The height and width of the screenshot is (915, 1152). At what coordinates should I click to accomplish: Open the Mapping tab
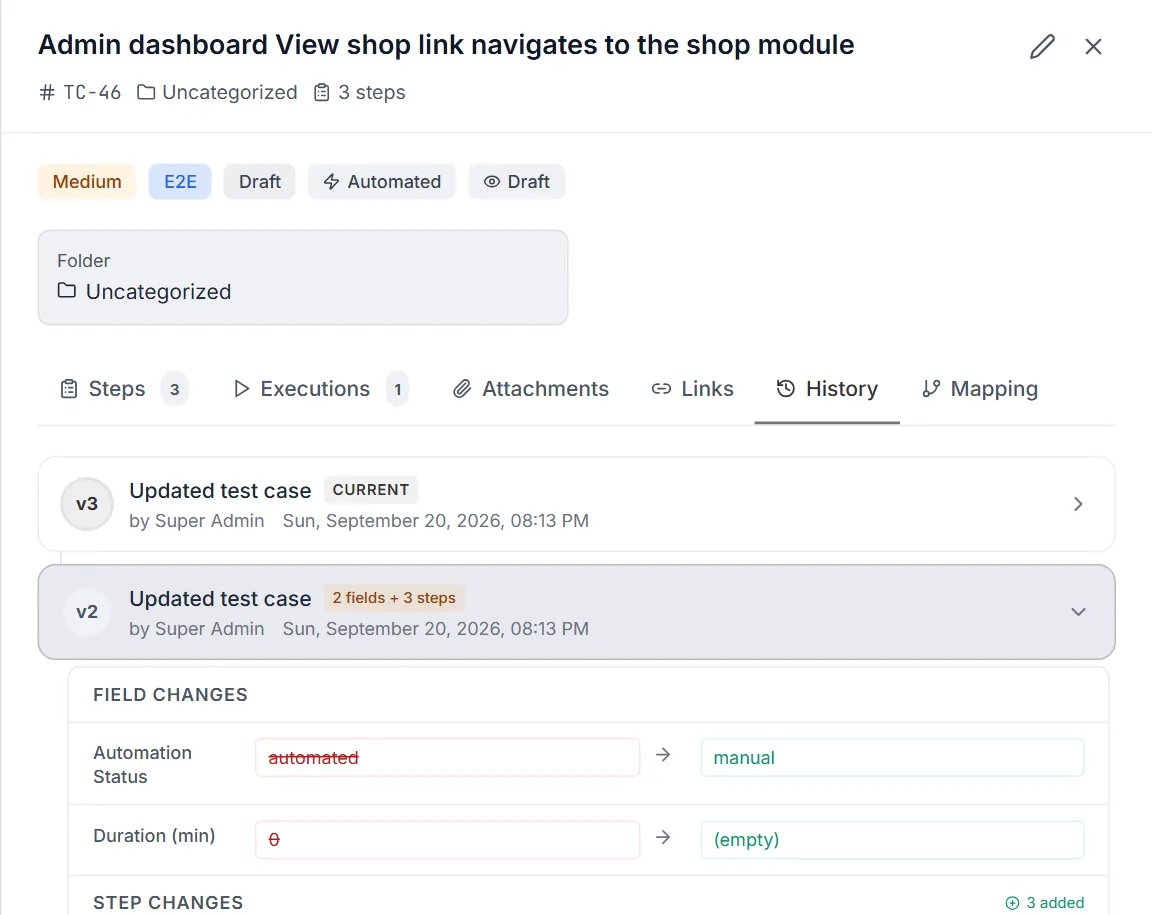click(980, 389)
